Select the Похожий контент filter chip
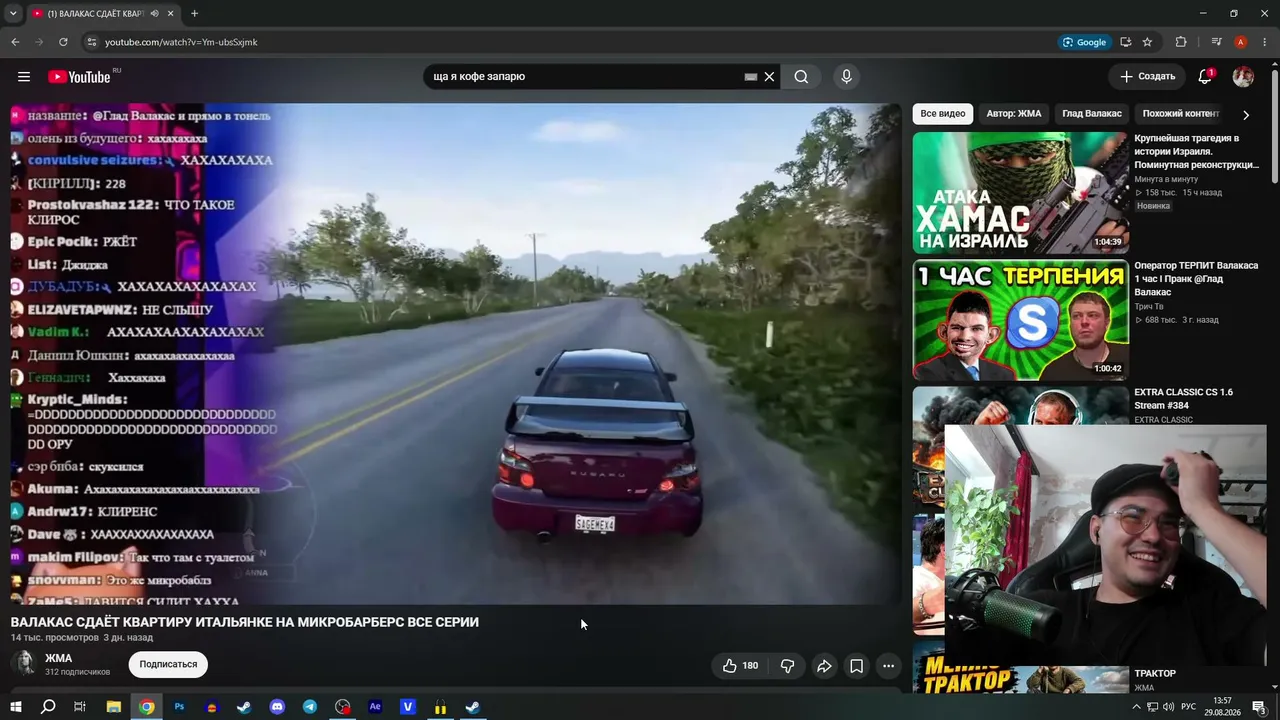The height and width of the screenshot is (720, 1280). (1181, 114)
